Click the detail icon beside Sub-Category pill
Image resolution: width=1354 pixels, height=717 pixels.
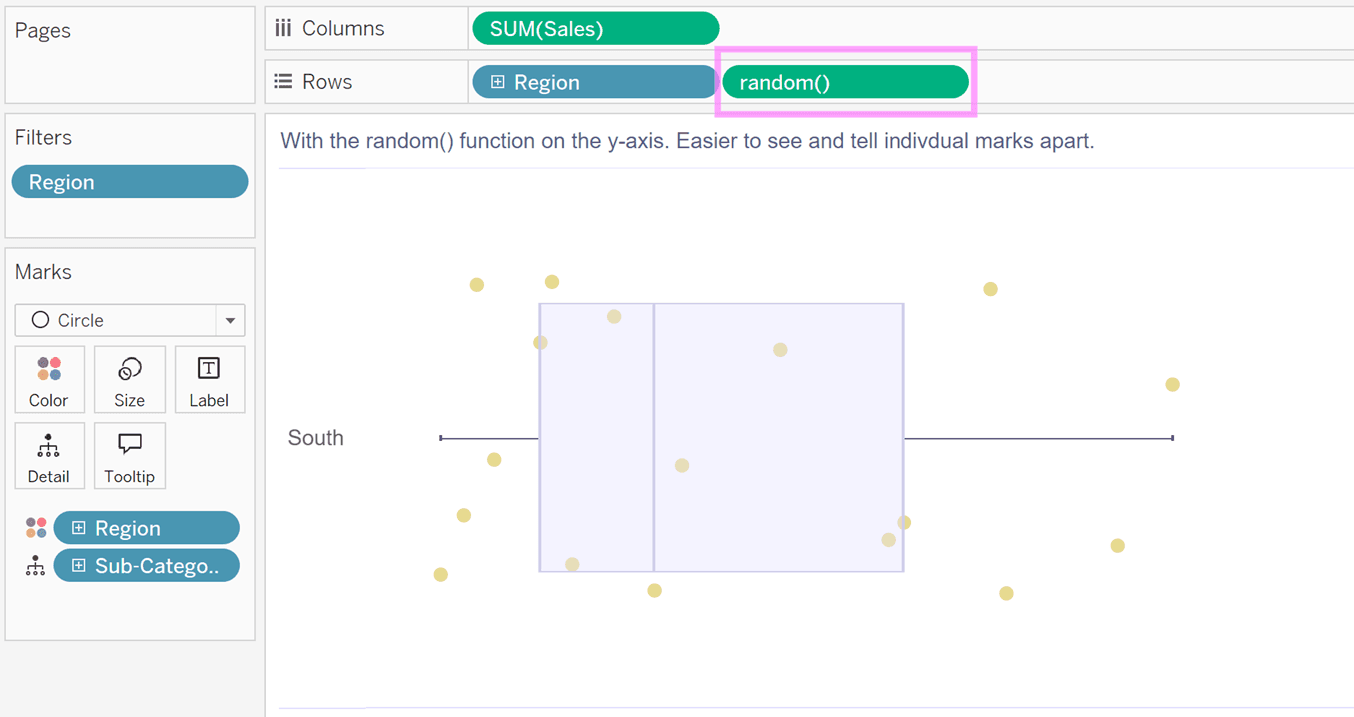[x=36, y=566]
